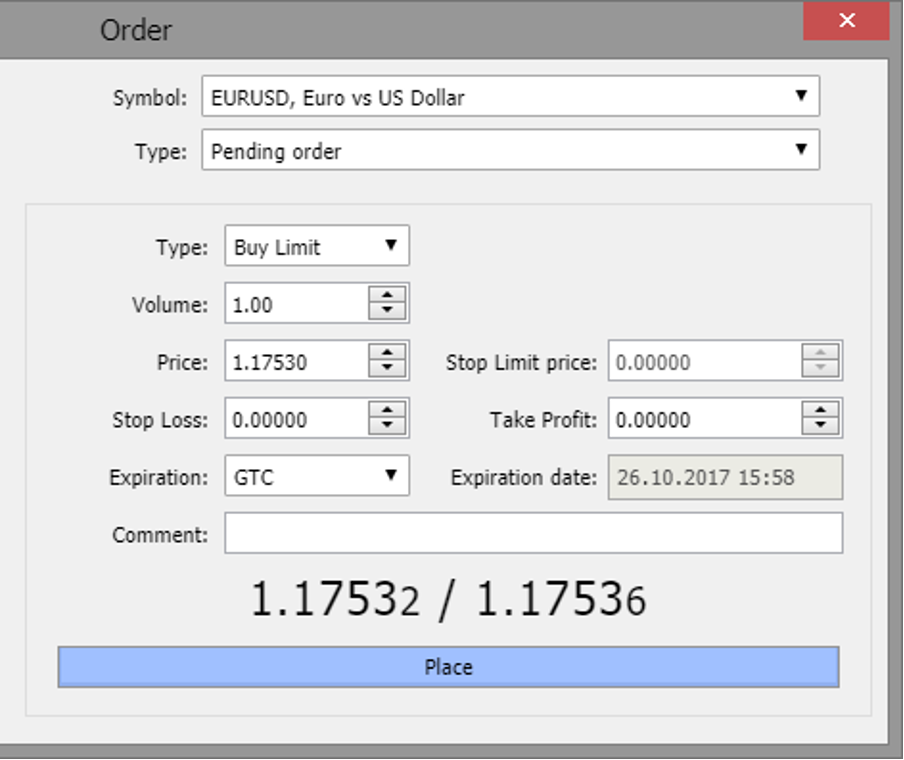Click inside the Comment text field
904x760 pixels.
tap(533, 534)
